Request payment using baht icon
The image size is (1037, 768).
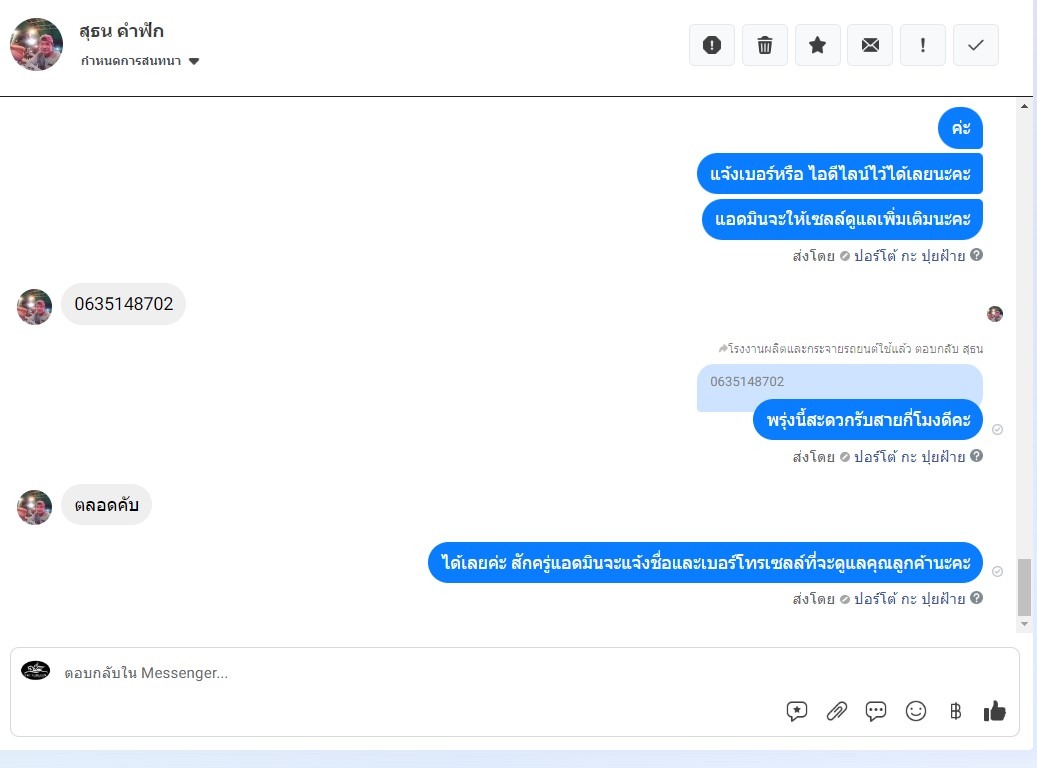tap(955, 711)
